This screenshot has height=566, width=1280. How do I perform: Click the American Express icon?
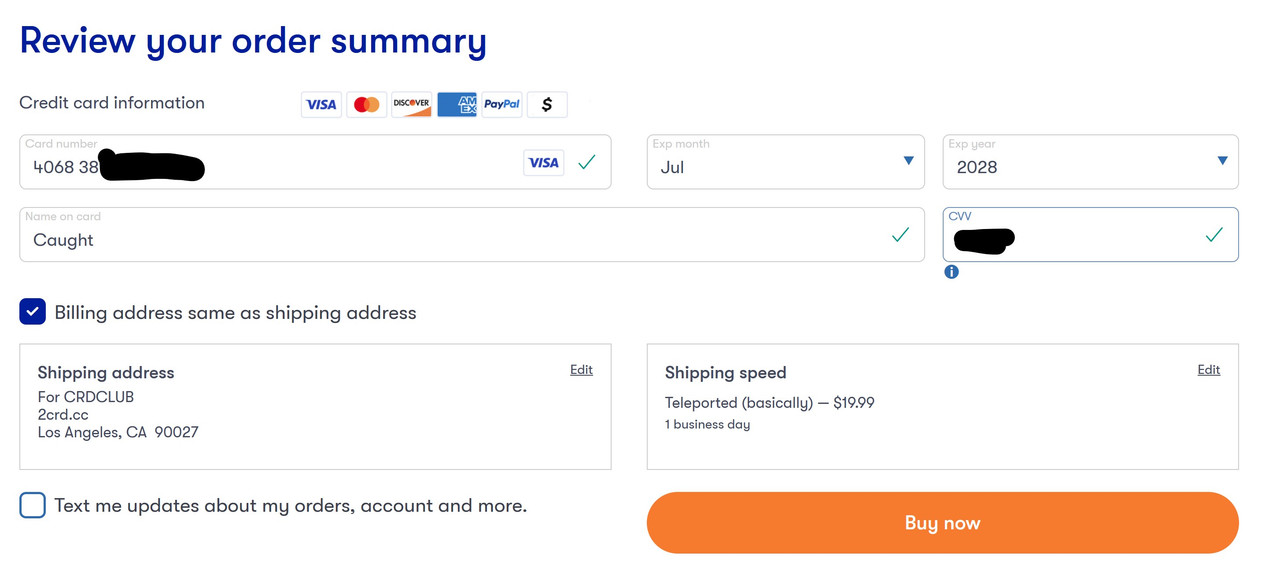(x=457, y=104)
